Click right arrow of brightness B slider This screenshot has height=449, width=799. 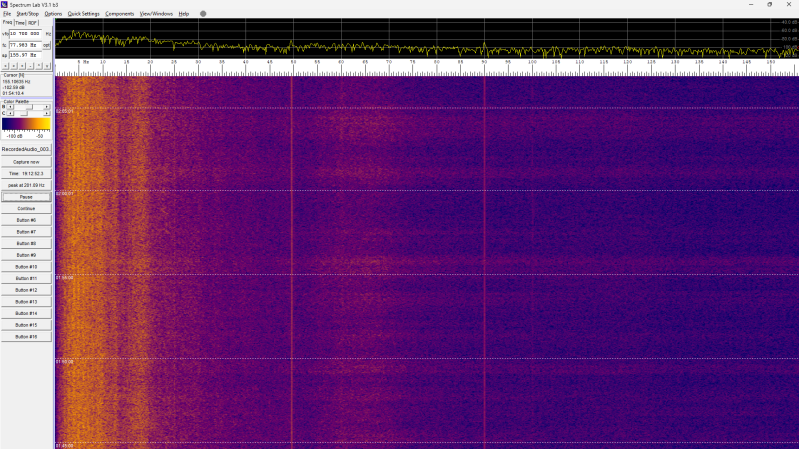(x=46, y=107)
